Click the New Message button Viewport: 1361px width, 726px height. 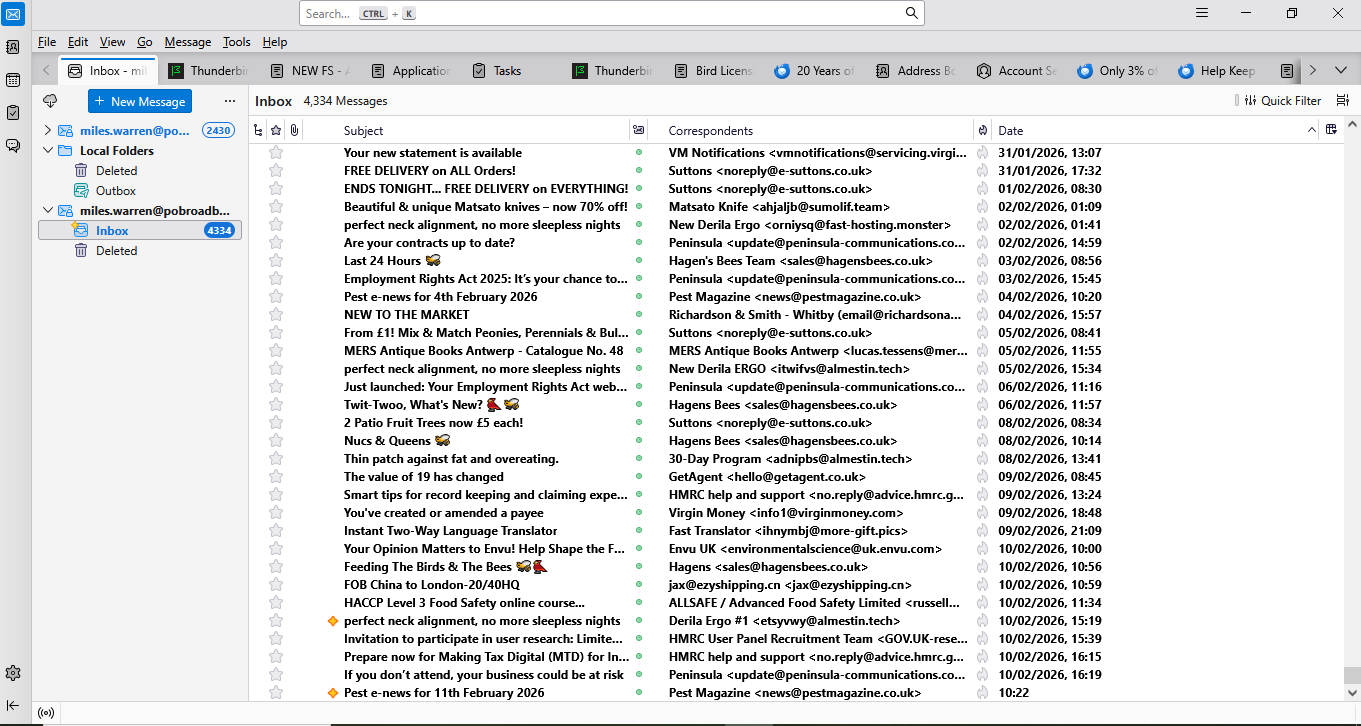coord(139,101)
